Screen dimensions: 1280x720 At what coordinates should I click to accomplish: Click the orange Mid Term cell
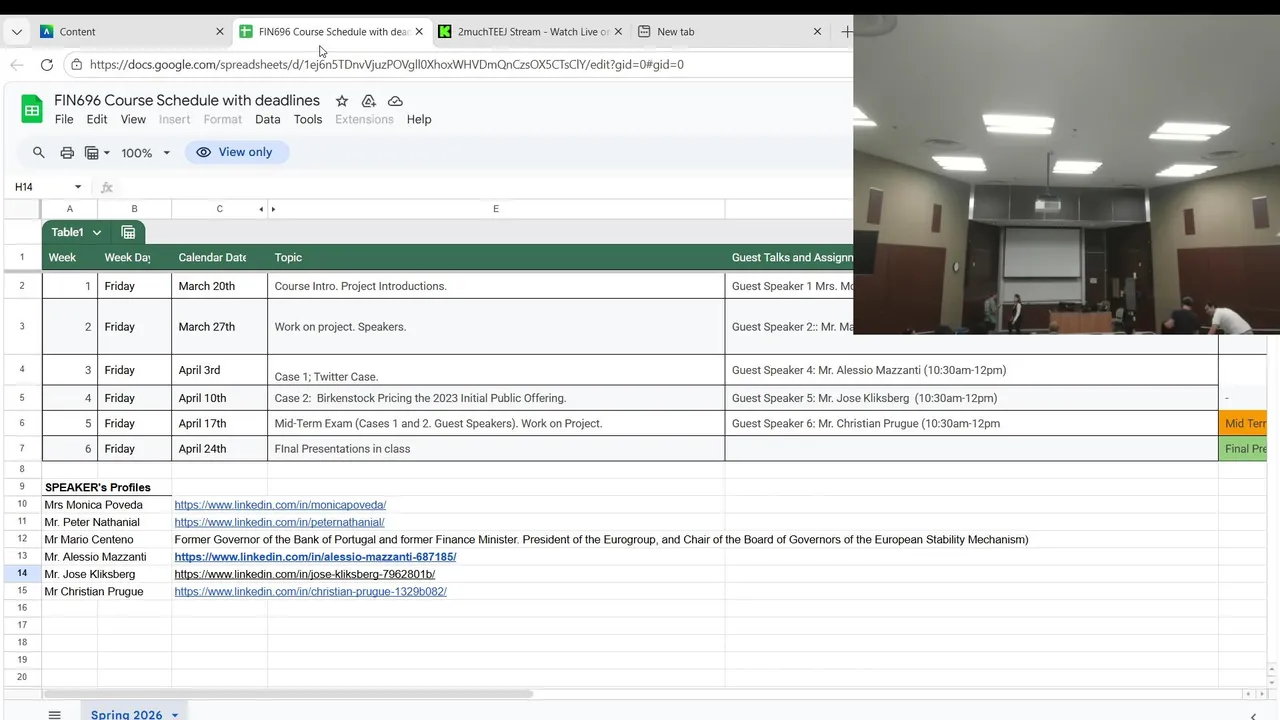pyautogui.click(x=1243, y=424)
